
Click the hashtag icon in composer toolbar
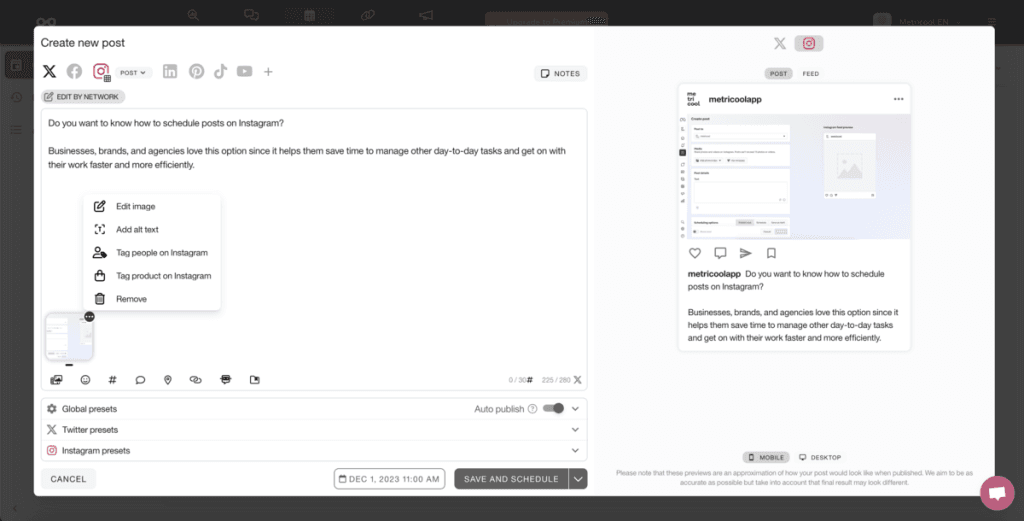click(112, 380)
